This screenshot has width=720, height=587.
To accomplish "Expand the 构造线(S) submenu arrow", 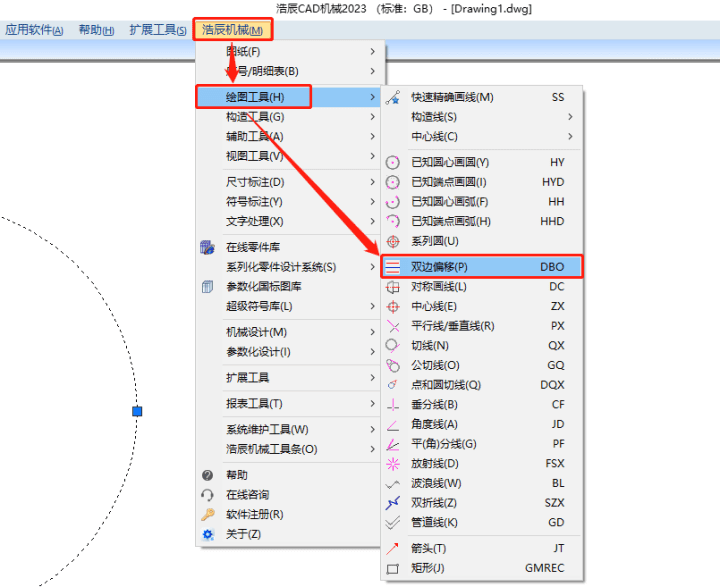I will 570,117.
